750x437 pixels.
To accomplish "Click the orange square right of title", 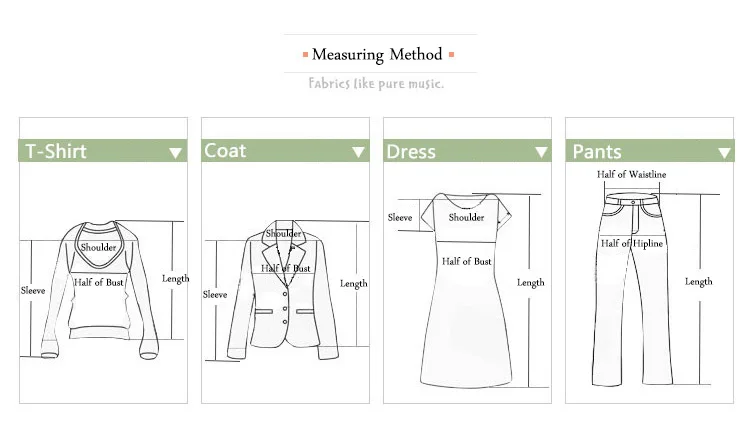I will coord(451,55).
